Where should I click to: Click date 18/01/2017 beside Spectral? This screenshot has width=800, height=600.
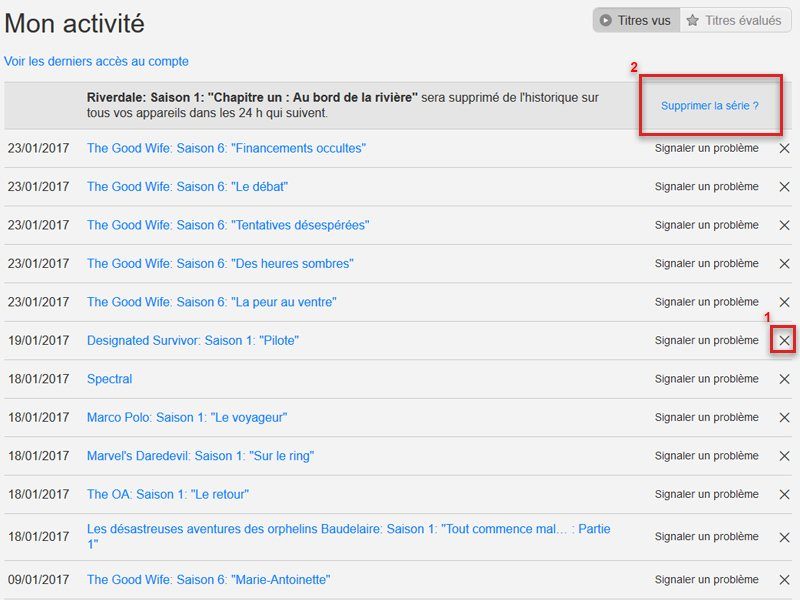click(38, 379)
